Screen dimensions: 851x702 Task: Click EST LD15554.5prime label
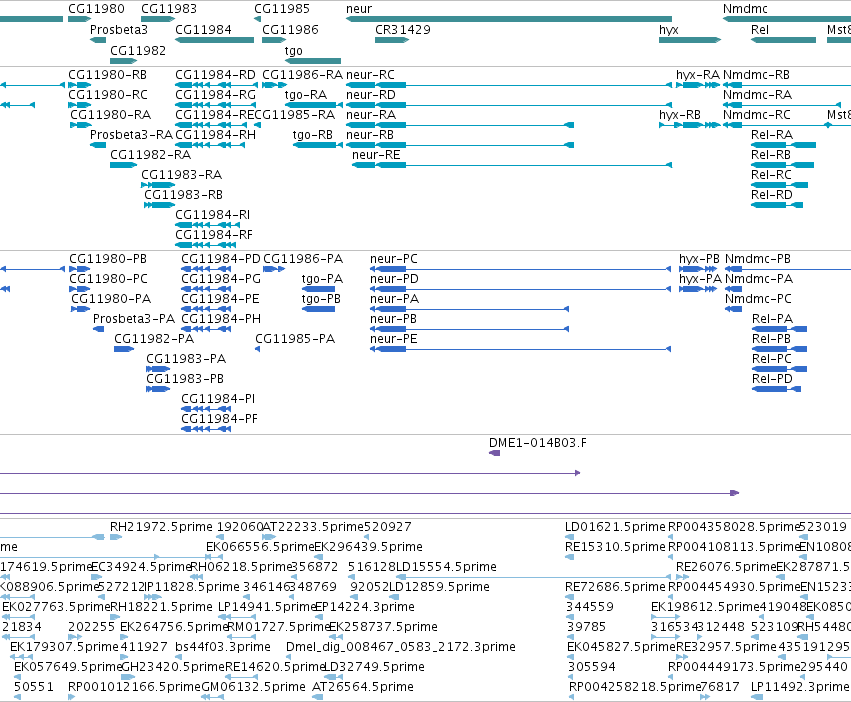pyautogui.click(x=446, y=566)
